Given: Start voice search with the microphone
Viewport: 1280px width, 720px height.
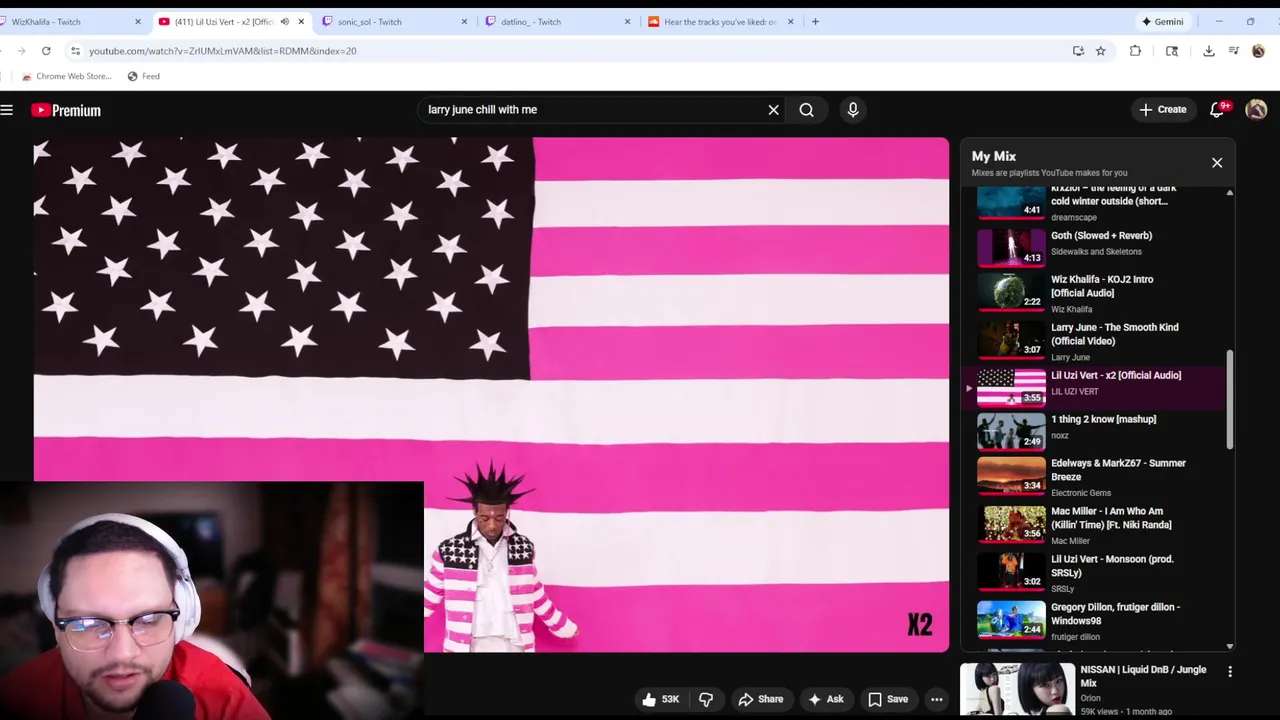Looking at the screenshot, I should point(853,110).
